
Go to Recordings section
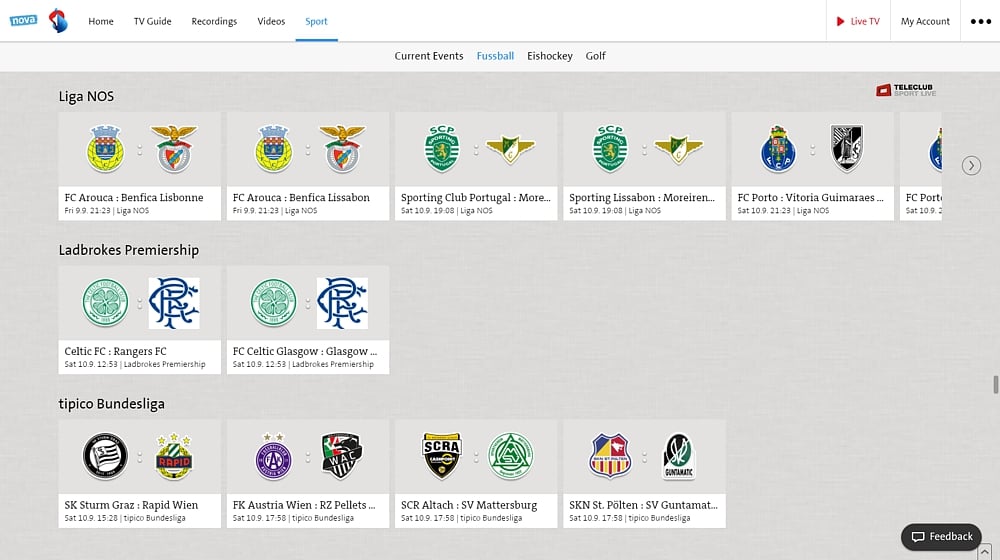pos(214,21)
